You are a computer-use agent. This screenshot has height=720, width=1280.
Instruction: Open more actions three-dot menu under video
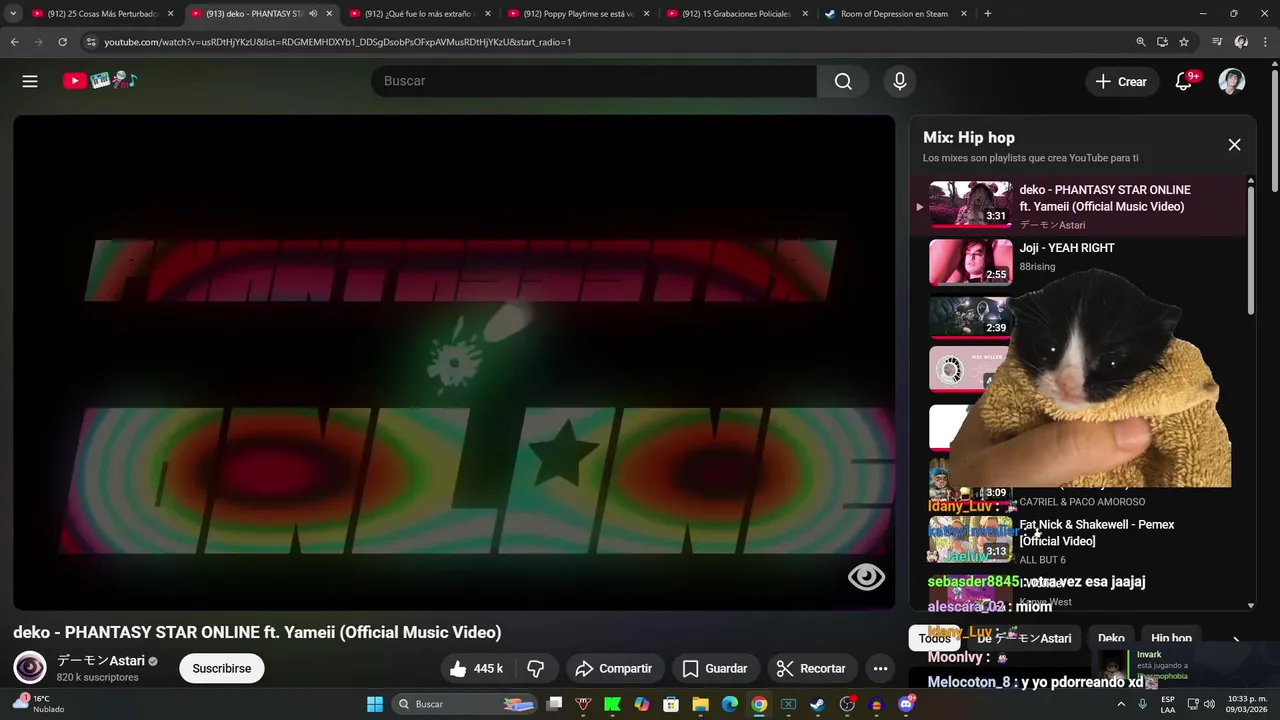880,668
